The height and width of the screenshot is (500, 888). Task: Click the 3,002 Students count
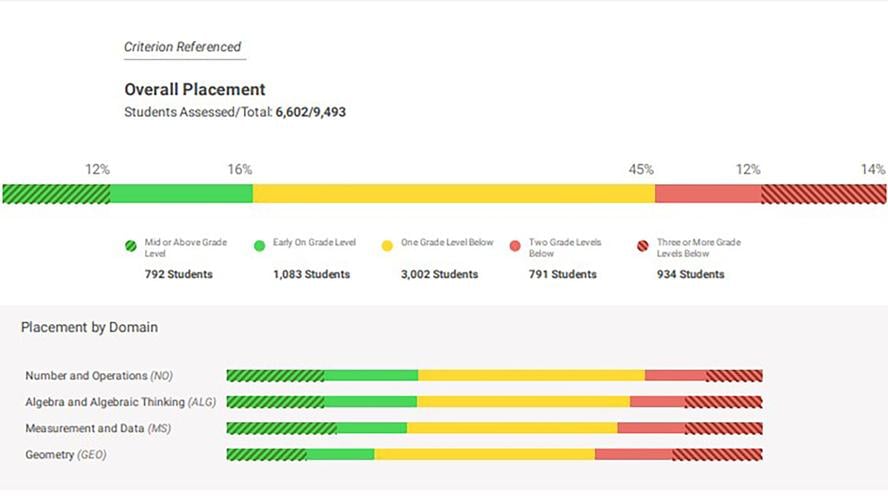point(439,274)
